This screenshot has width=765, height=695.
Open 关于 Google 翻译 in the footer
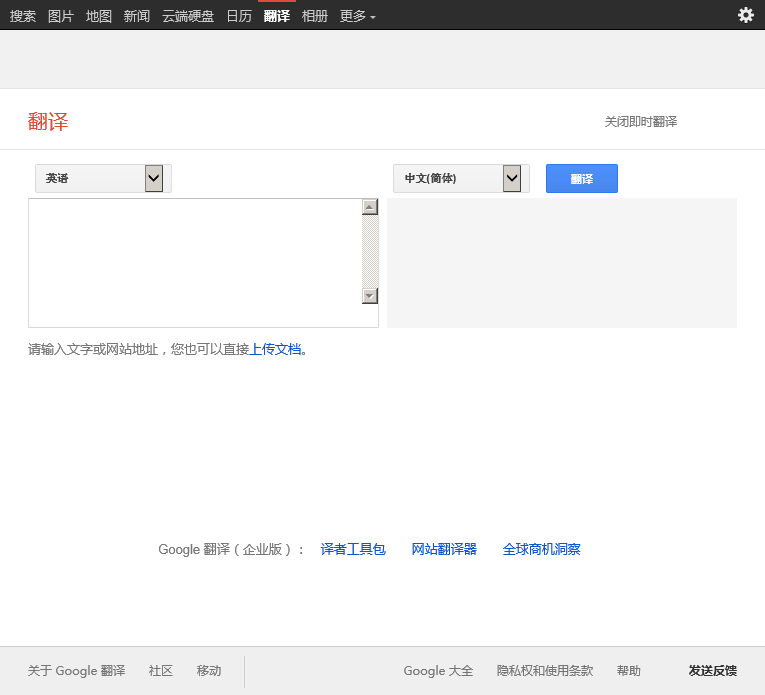click(x=77, y=671)
